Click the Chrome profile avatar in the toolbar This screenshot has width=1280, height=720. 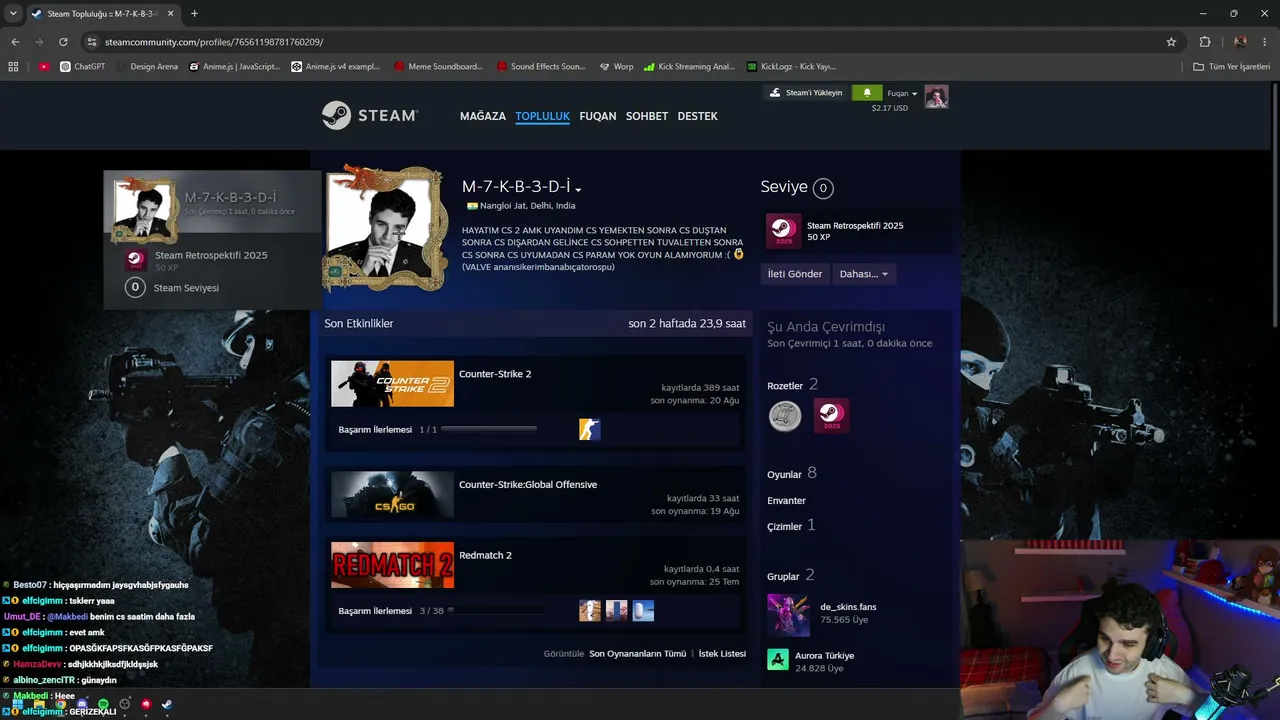pos(1240,42)
